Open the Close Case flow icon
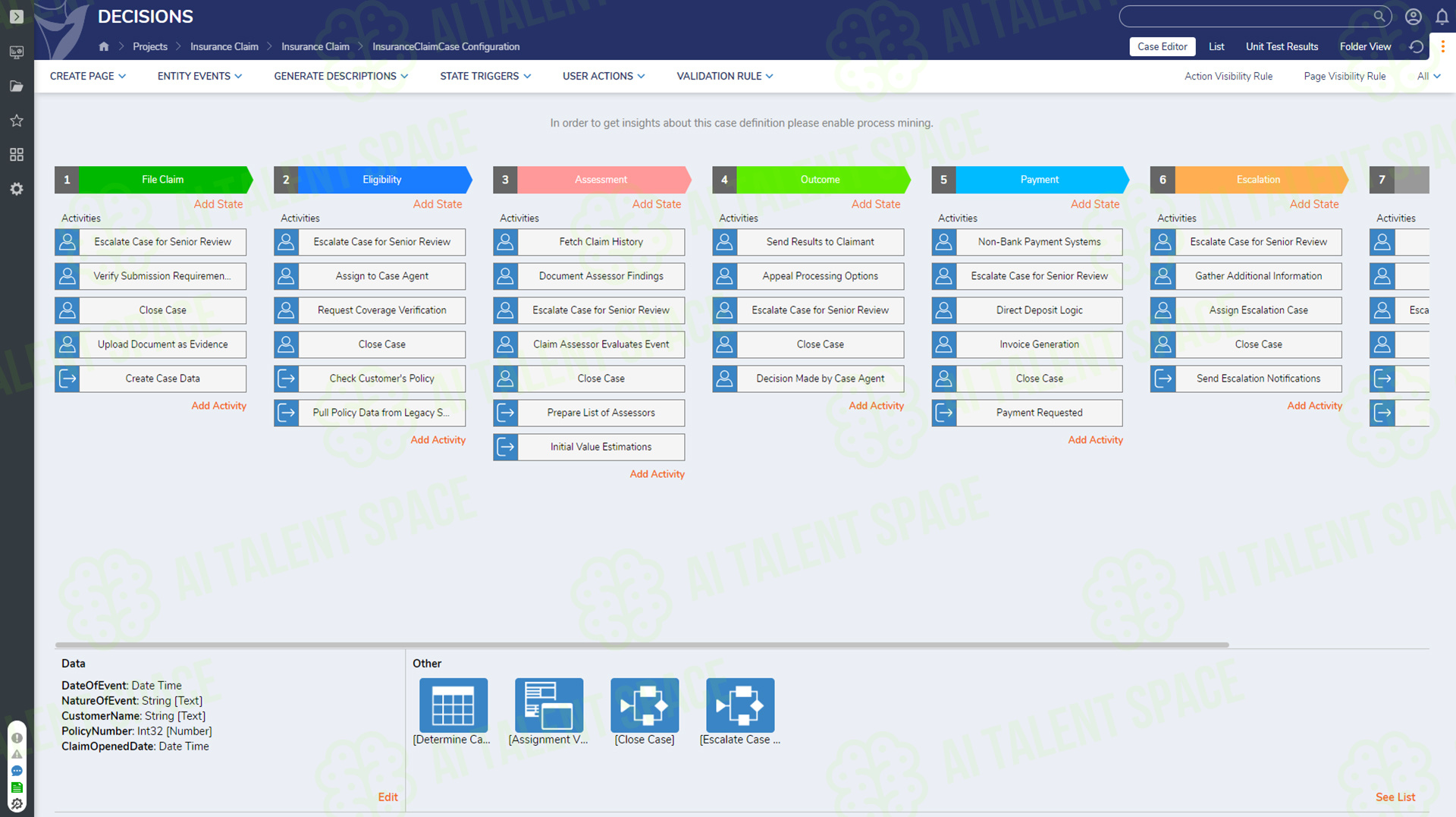Screen dimensions: 1456x817 645,705
